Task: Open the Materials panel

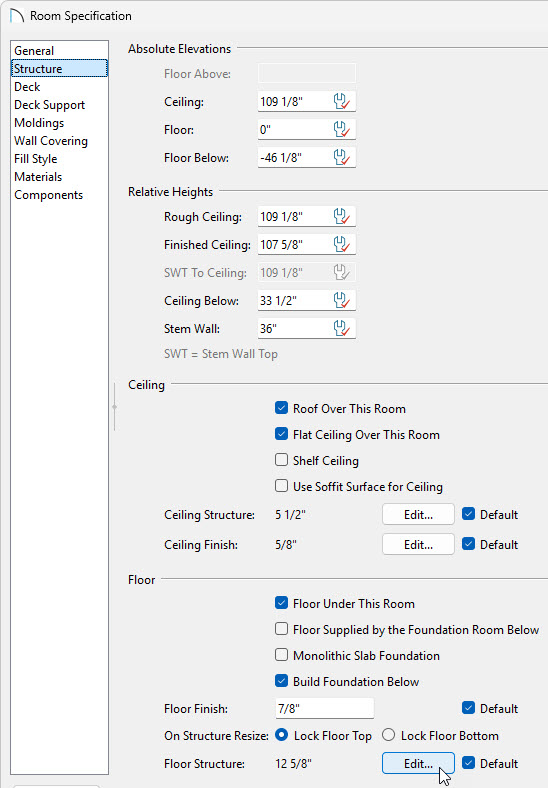Action: tap(59, 177)
